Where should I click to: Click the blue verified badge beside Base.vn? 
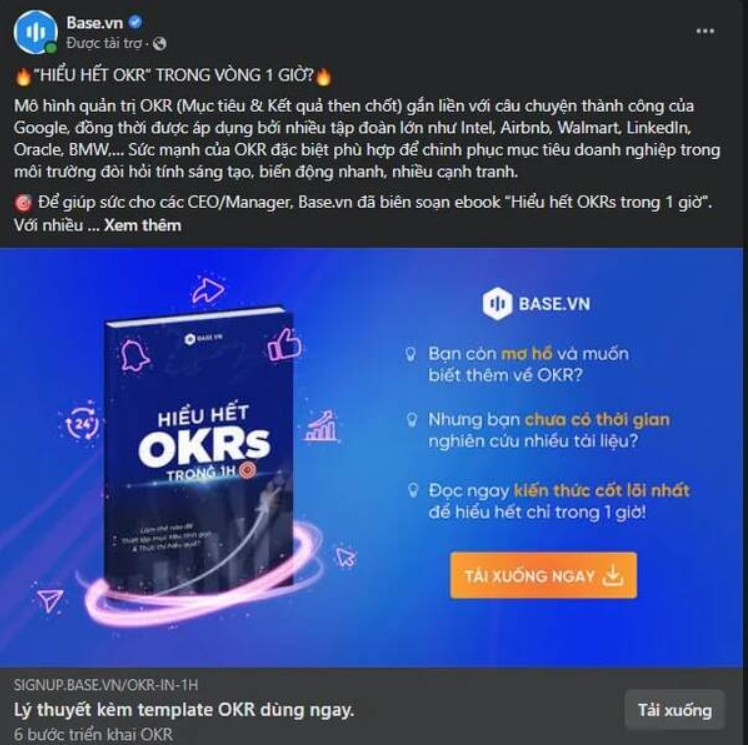click(136, 21)
